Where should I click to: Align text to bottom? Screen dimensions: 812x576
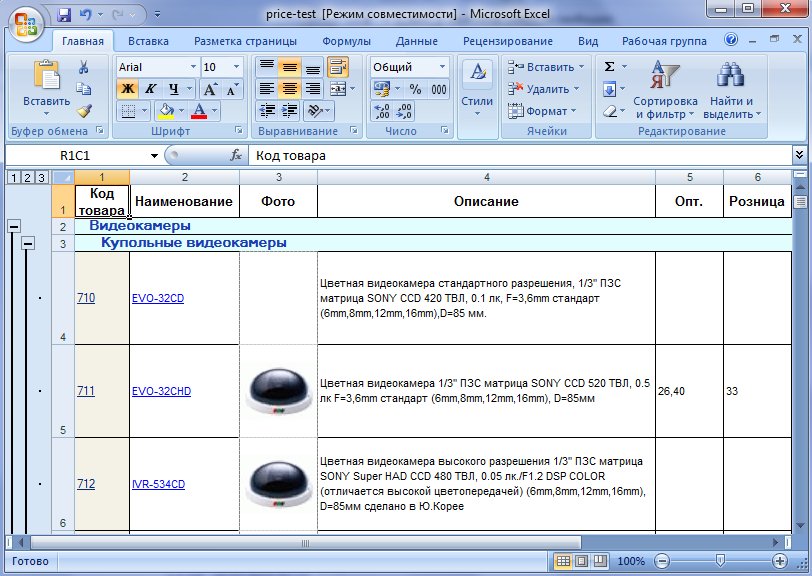pyautogui.click(x=312, y=67)
